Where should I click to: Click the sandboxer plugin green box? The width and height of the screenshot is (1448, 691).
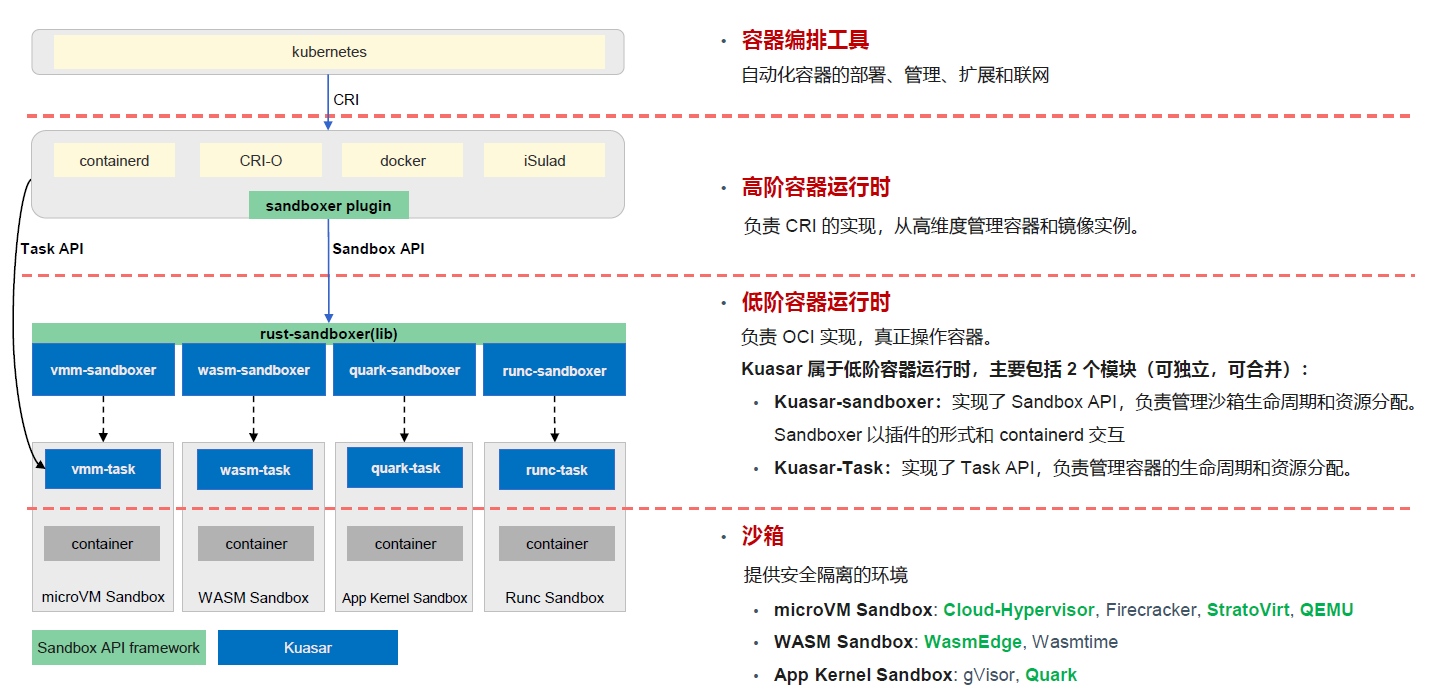tap(328, 206)
